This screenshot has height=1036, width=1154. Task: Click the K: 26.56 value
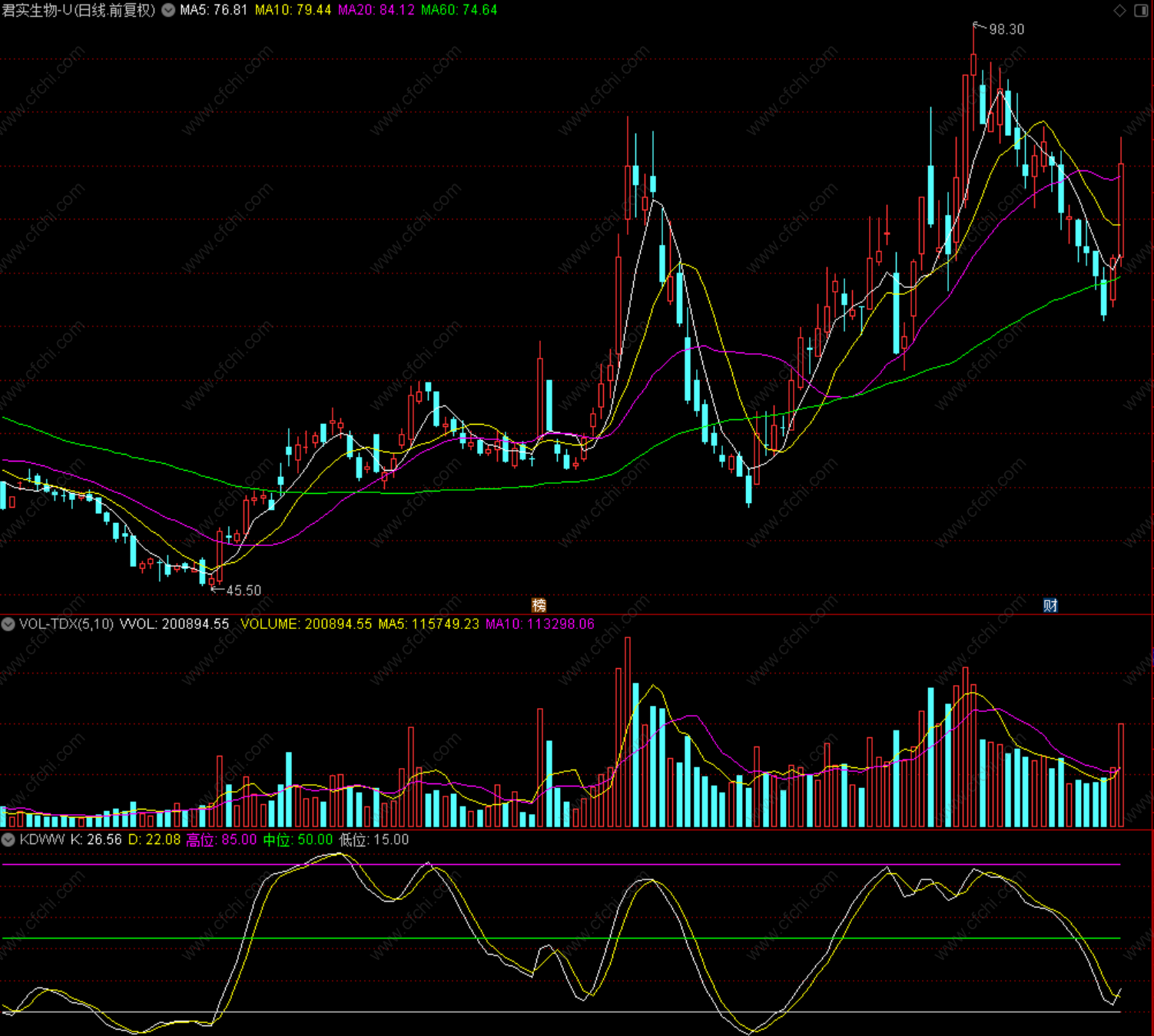point(96,839)
